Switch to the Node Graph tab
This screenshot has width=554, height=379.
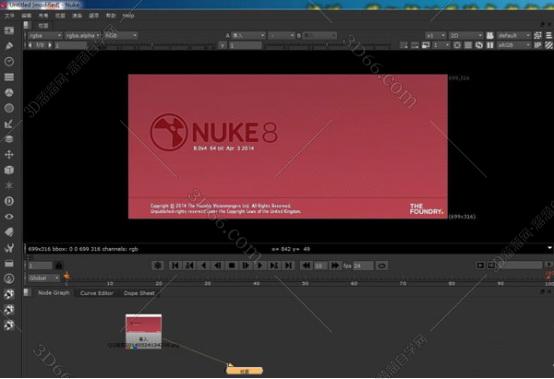[x=54, y=293]
